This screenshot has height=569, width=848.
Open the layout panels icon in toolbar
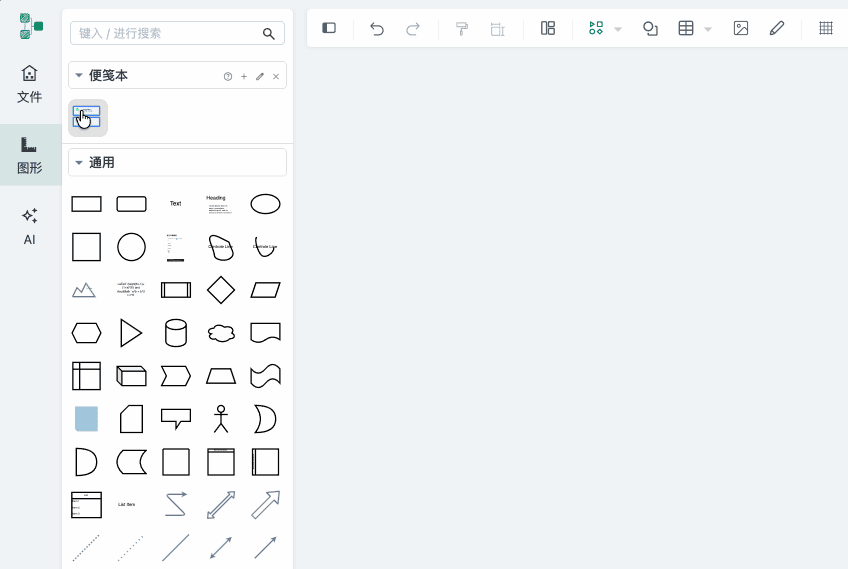548,28
